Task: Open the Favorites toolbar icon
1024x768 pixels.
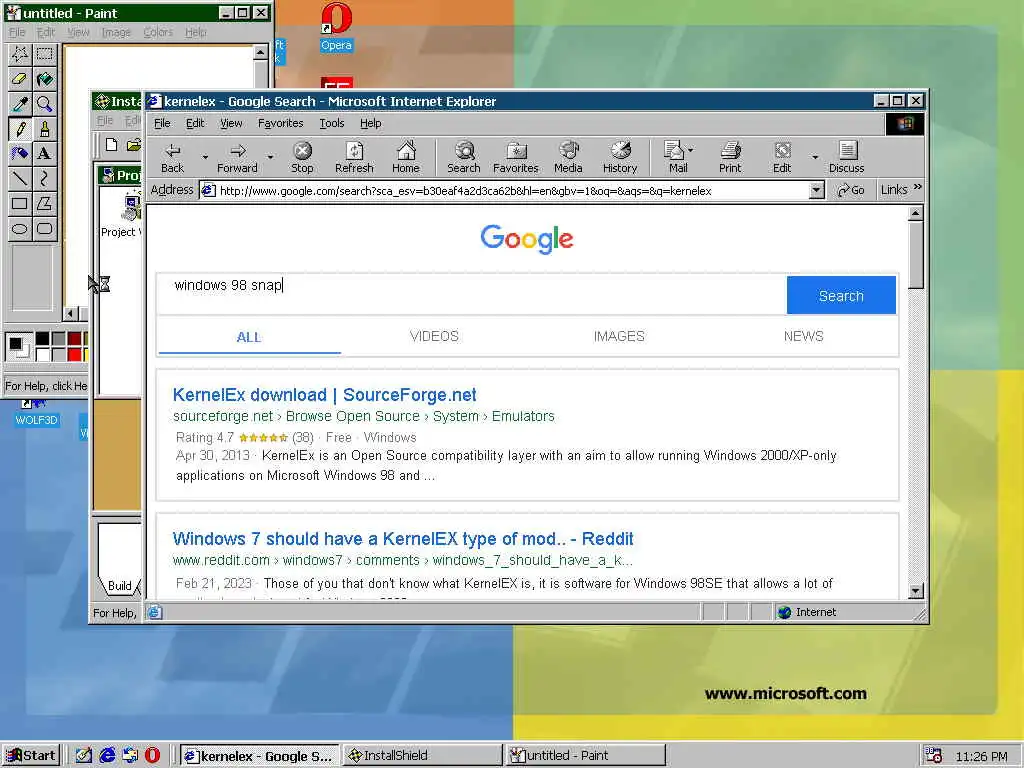Action: coord(516,157)
